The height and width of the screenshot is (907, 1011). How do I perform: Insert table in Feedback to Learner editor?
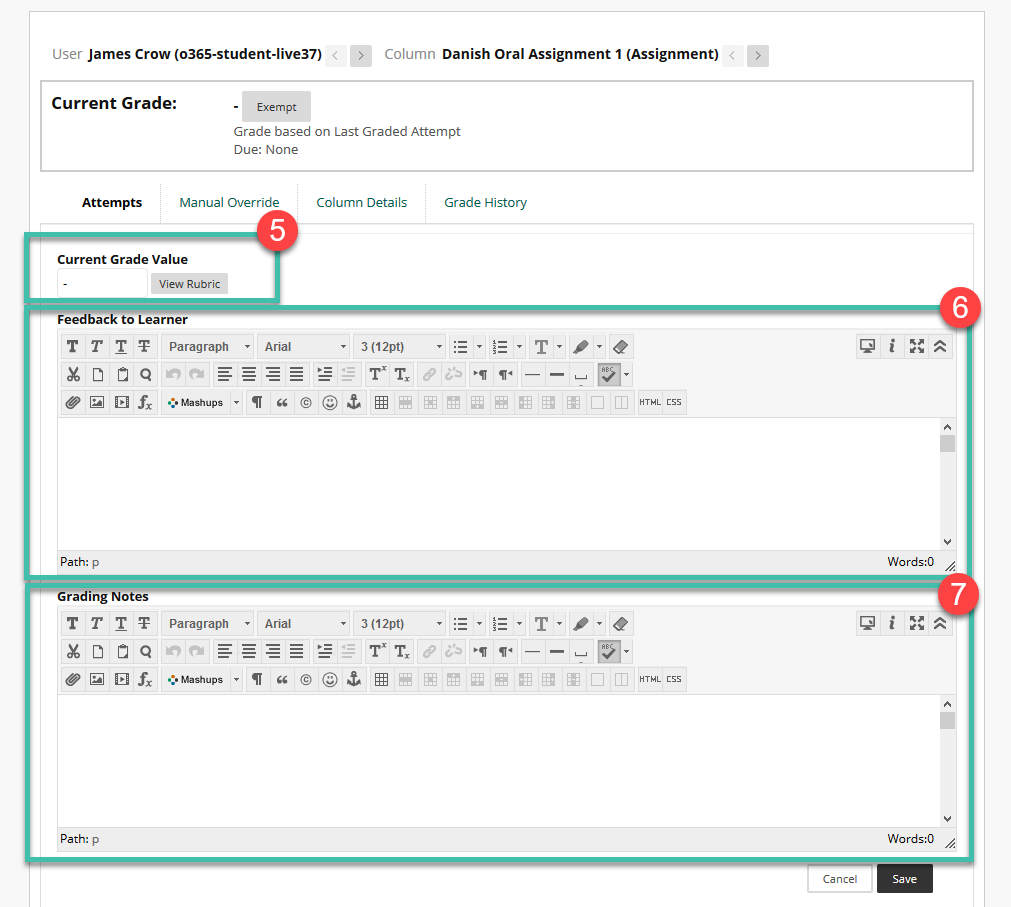(x=381, y=402)
